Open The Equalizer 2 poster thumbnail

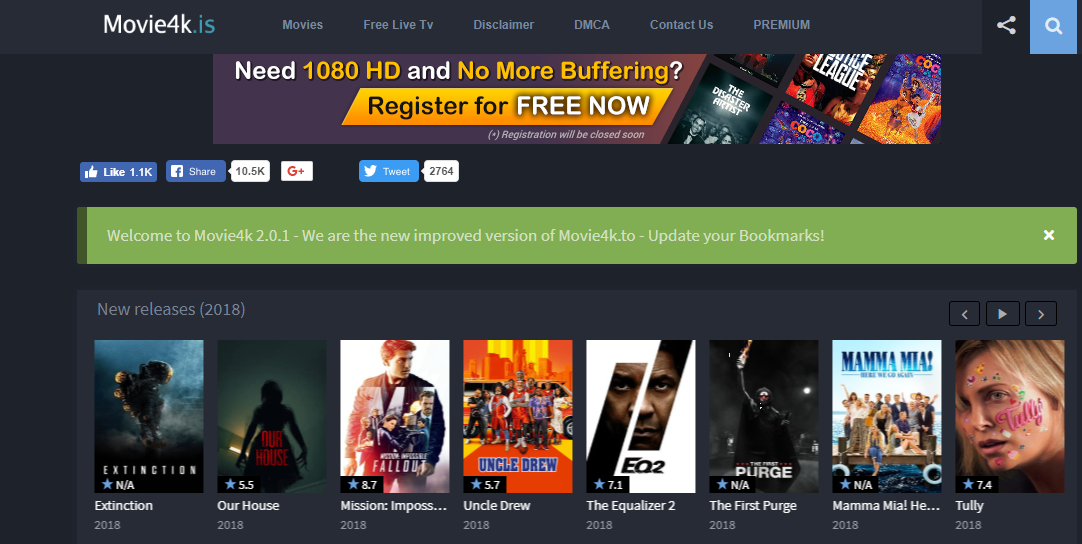641,416
